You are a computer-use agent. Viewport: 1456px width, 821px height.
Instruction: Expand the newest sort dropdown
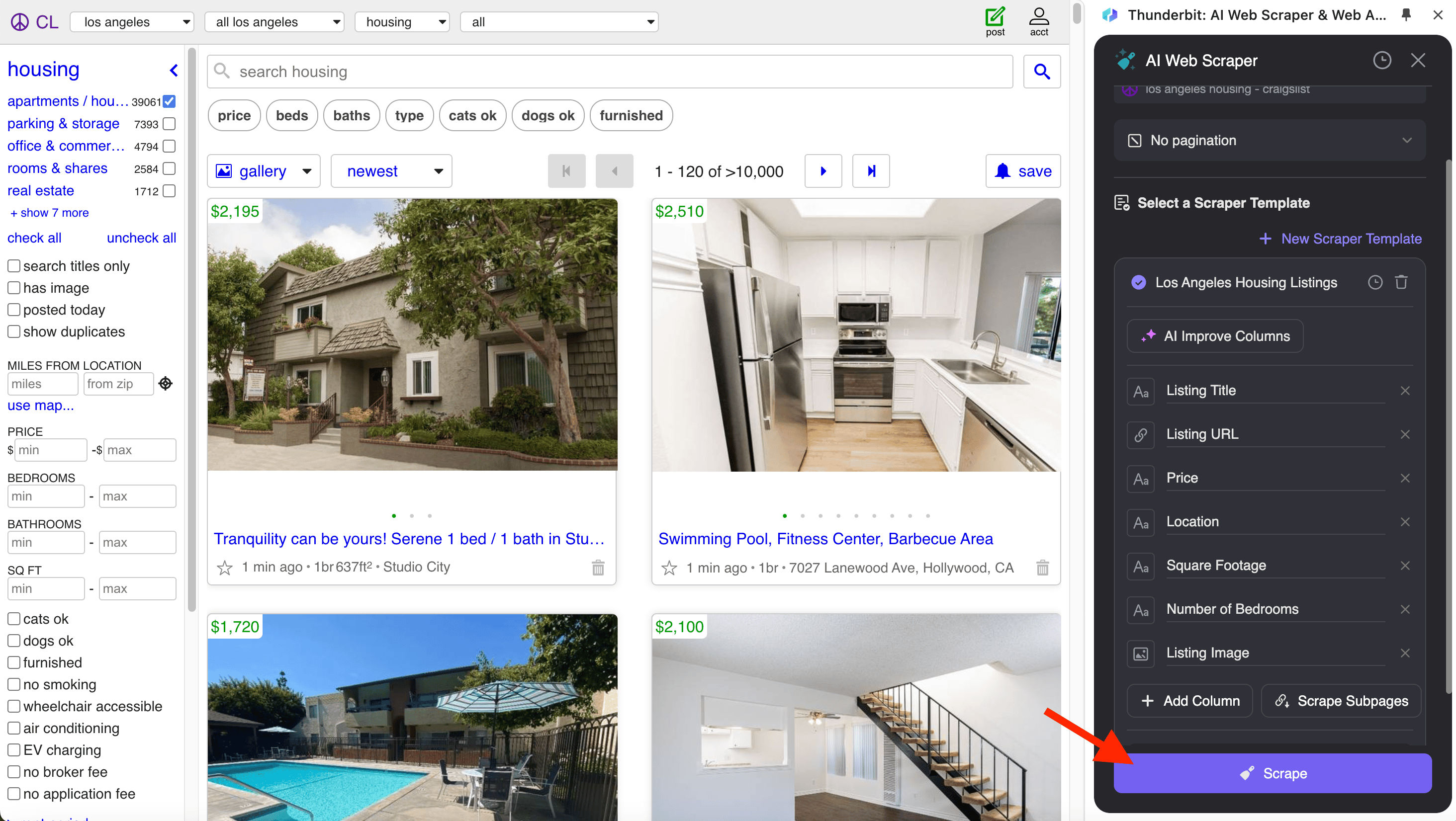[391, 171]
